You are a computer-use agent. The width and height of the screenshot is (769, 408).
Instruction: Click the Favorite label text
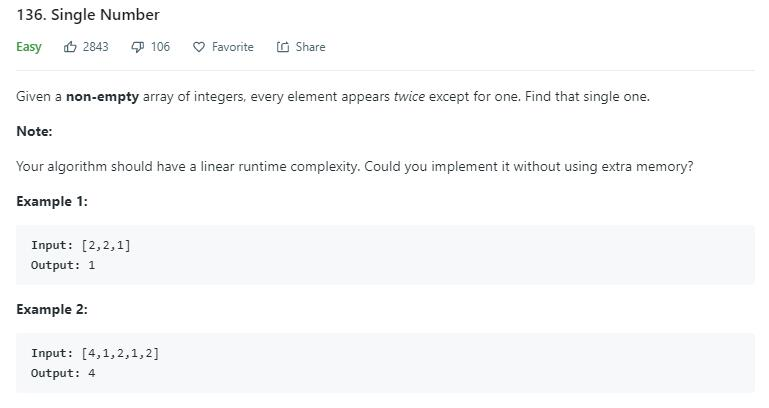coord(232,47)
